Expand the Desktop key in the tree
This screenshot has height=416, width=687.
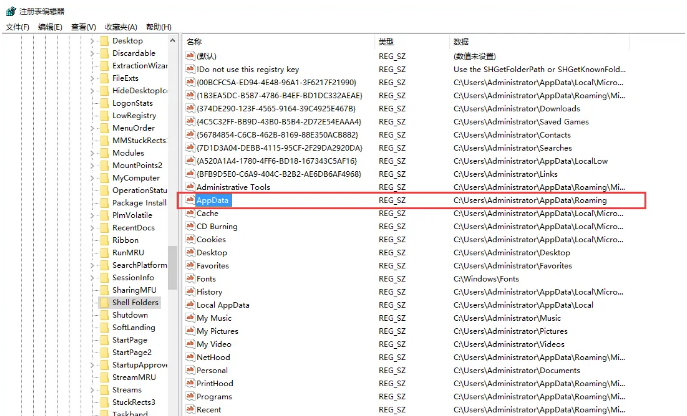[93, 41]
